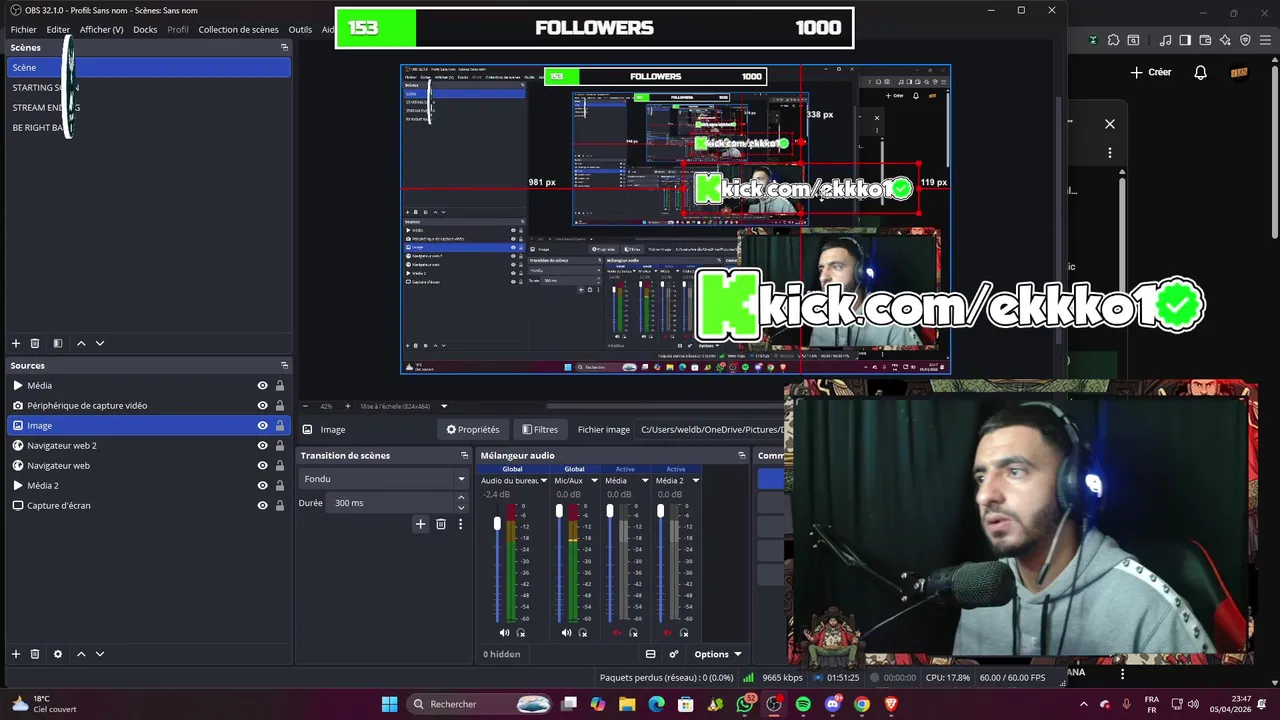
Task: Open the Fichier menu
Action: (24, 29)
